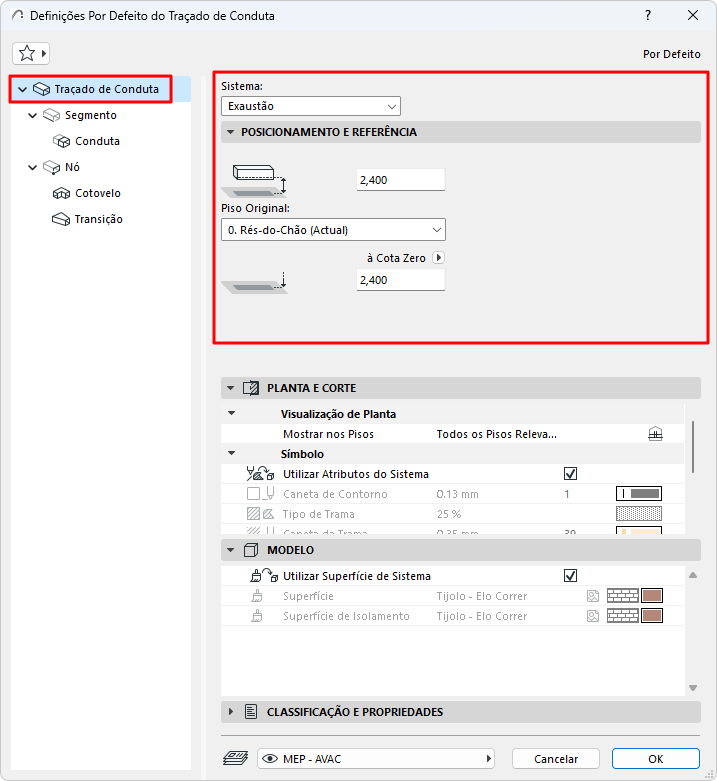Click the home story elevation diagram icon

254,180
